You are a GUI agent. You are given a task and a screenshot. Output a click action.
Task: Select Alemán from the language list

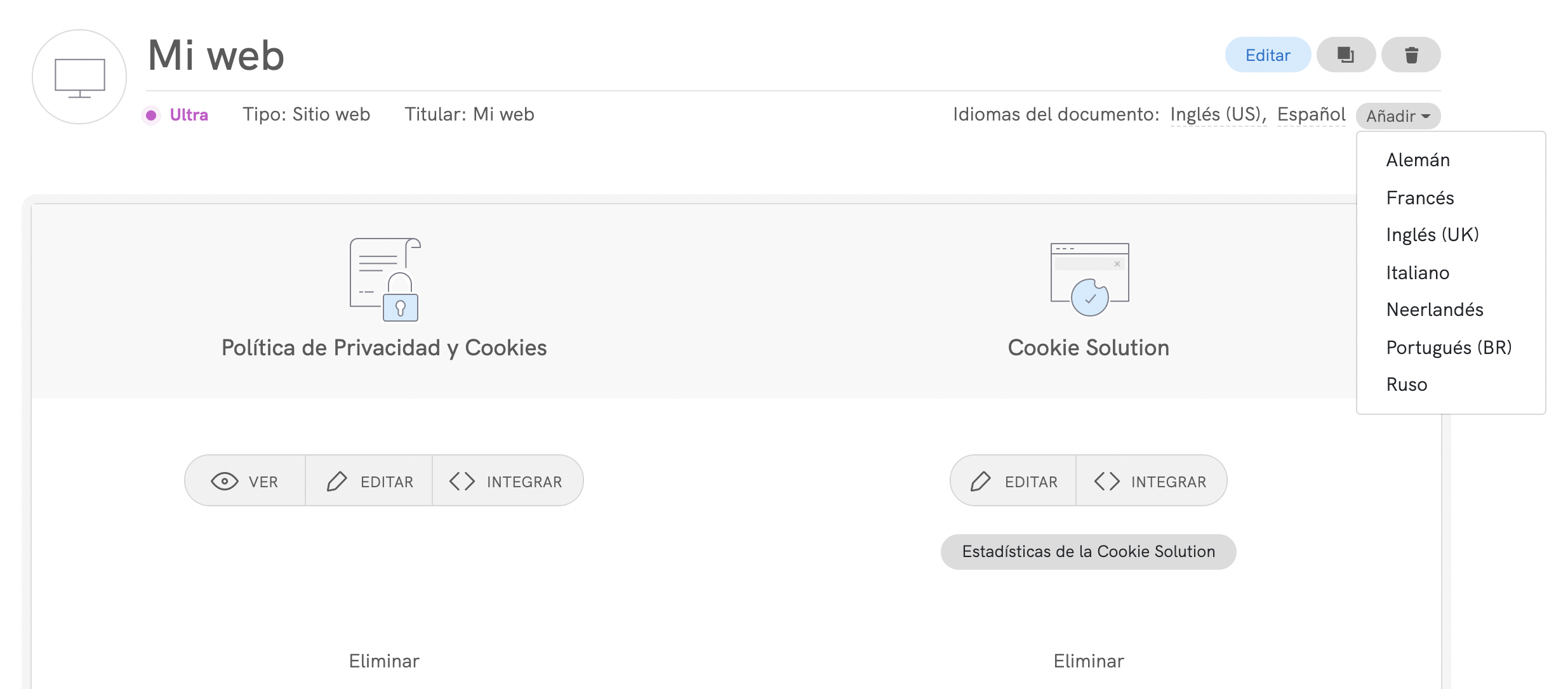coord(1418,160)
